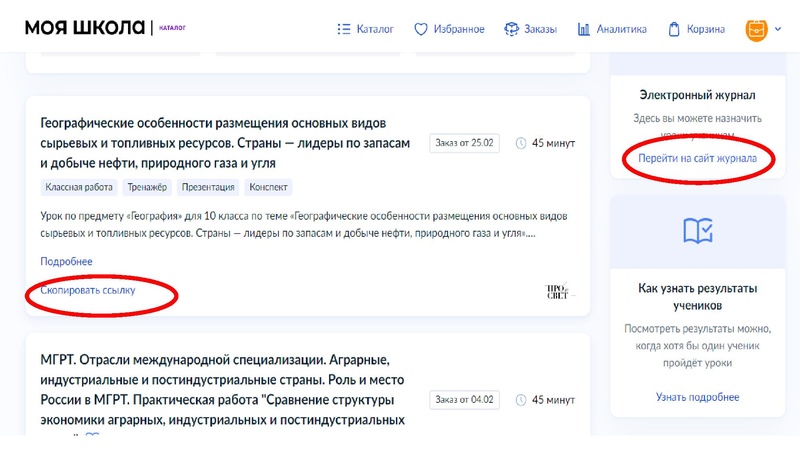The image size is (800, 450).
Task: Click the Аналитика bar chart icon
Action: (x=584, y=29)
